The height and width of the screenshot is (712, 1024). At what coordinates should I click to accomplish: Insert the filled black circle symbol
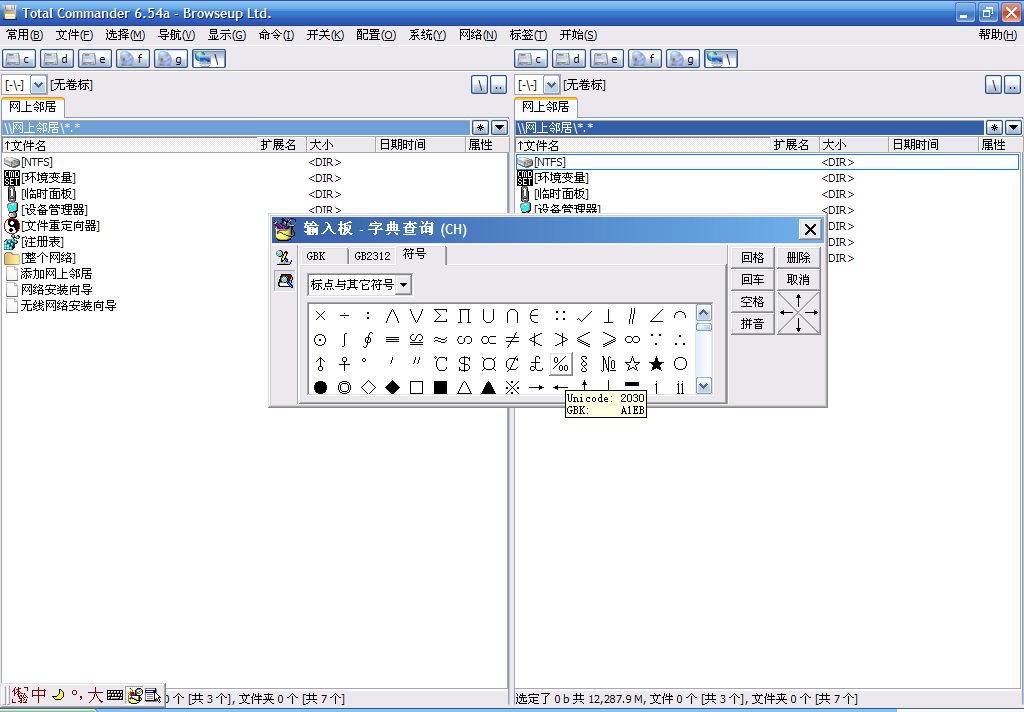point(320,387)
